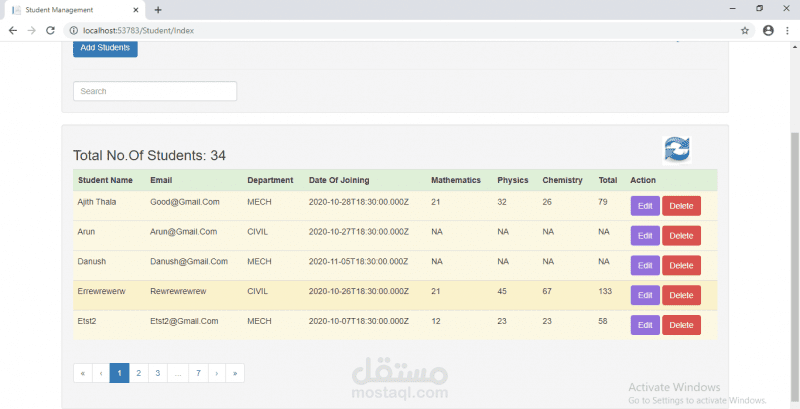This screenshot has height=409, width=800.
Task: Go to page 2 in pagination
Action: [x=138, y=373]
